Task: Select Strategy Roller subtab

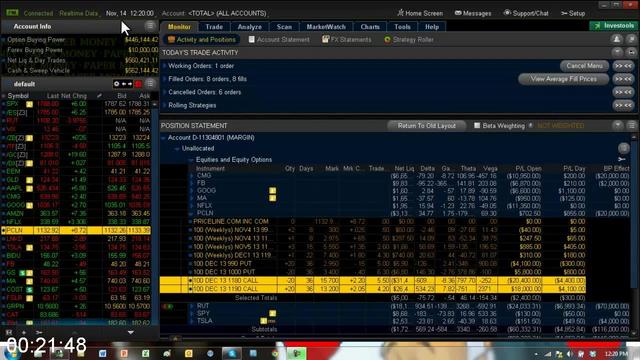Action: coord(409,40)
